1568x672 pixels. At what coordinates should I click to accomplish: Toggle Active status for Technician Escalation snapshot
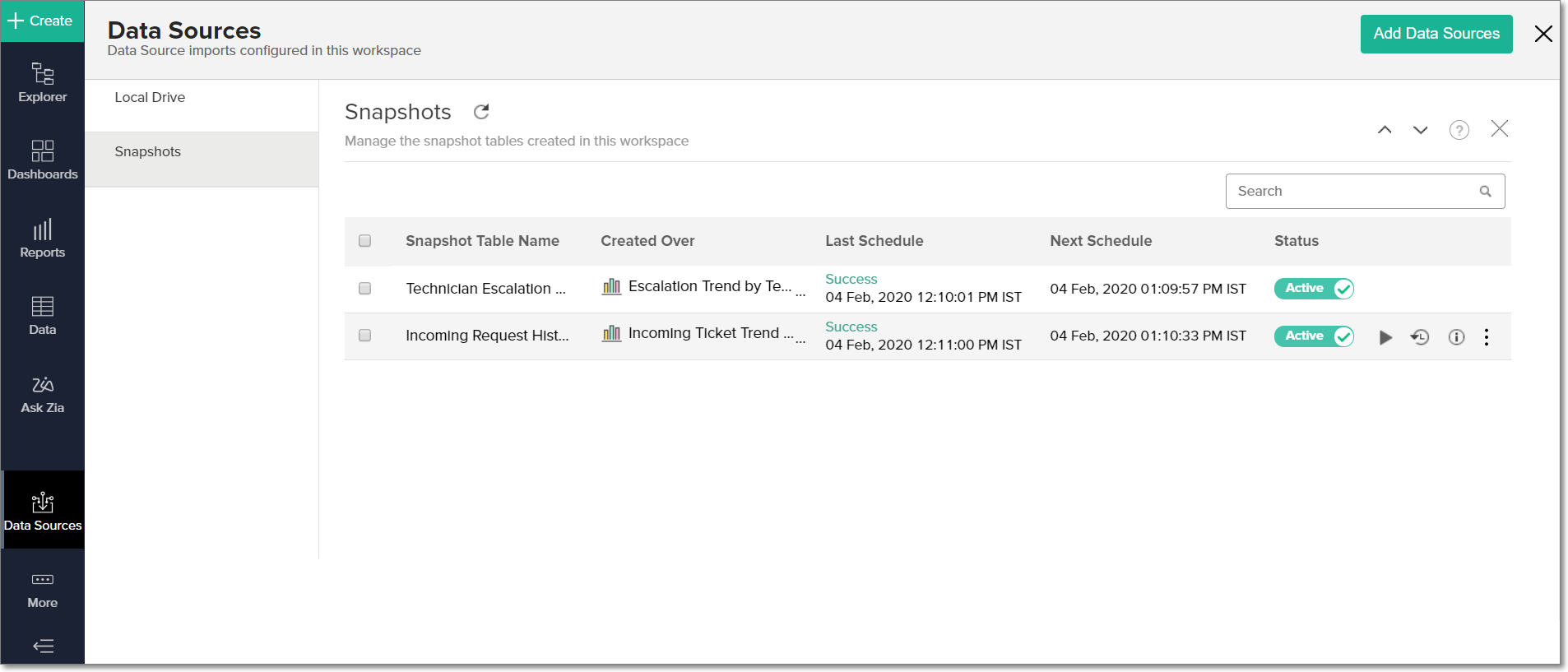[1314, 289]
